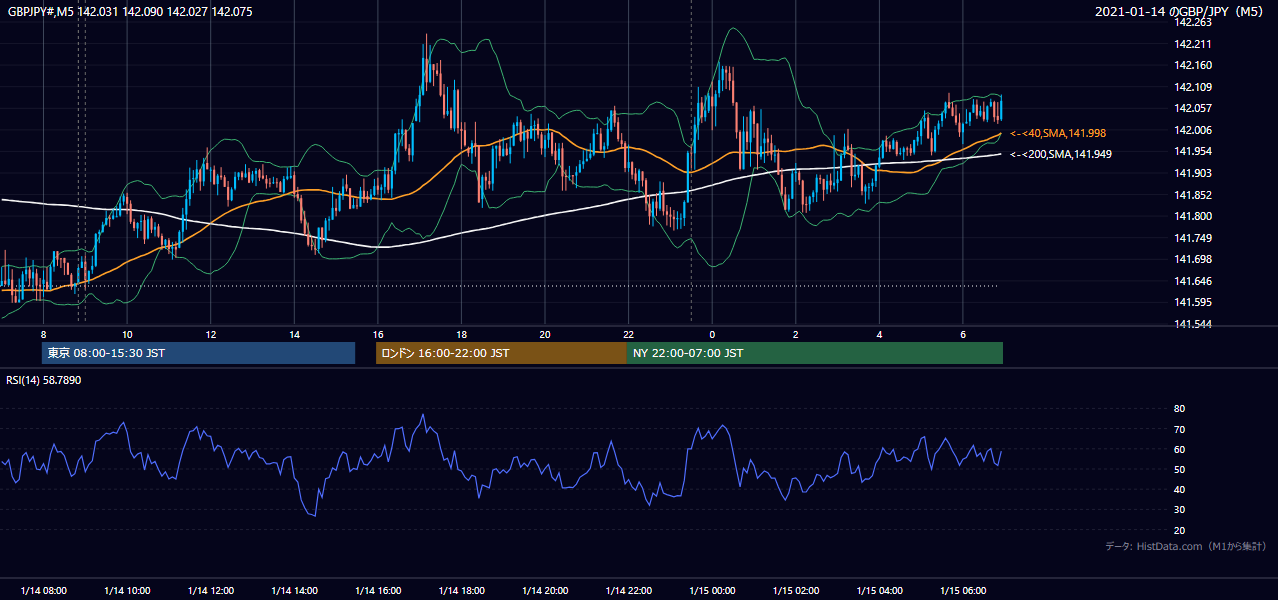Image resolution: width=1278 pixels, height=600 pixels.
Task: Click price axis value 141.749
Action: tap(1194, 238)
